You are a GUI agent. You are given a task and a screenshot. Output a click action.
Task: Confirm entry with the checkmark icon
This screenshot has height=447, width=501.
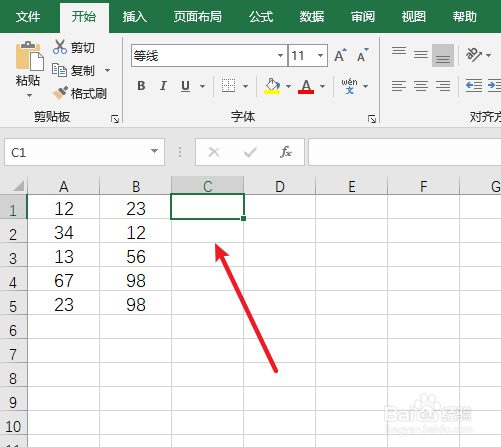coord(250,152)
